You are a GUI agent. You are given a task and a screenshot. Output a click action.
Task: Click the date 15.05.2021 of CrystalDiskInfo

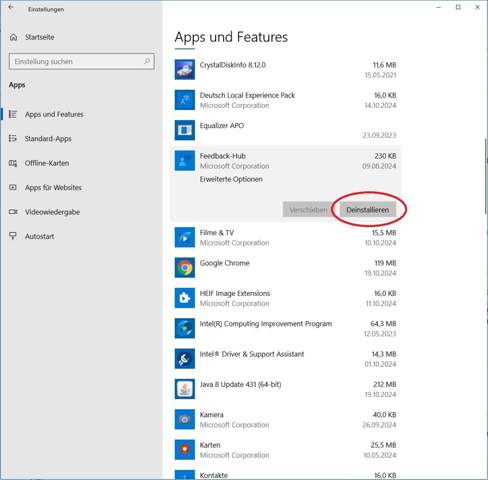tap(380, 75)
